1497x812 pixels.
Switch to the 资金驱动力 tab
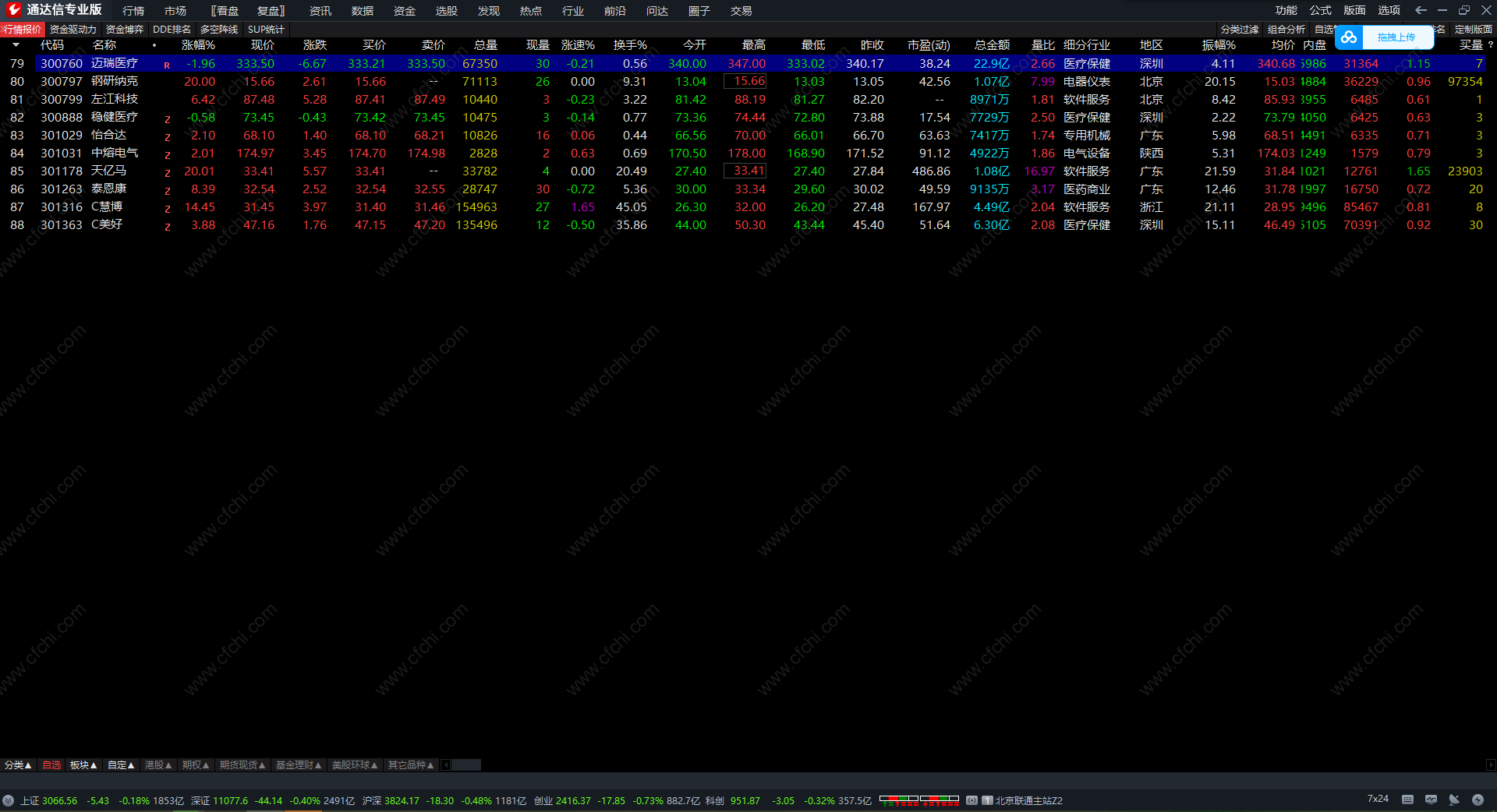[x=73, y=30]
